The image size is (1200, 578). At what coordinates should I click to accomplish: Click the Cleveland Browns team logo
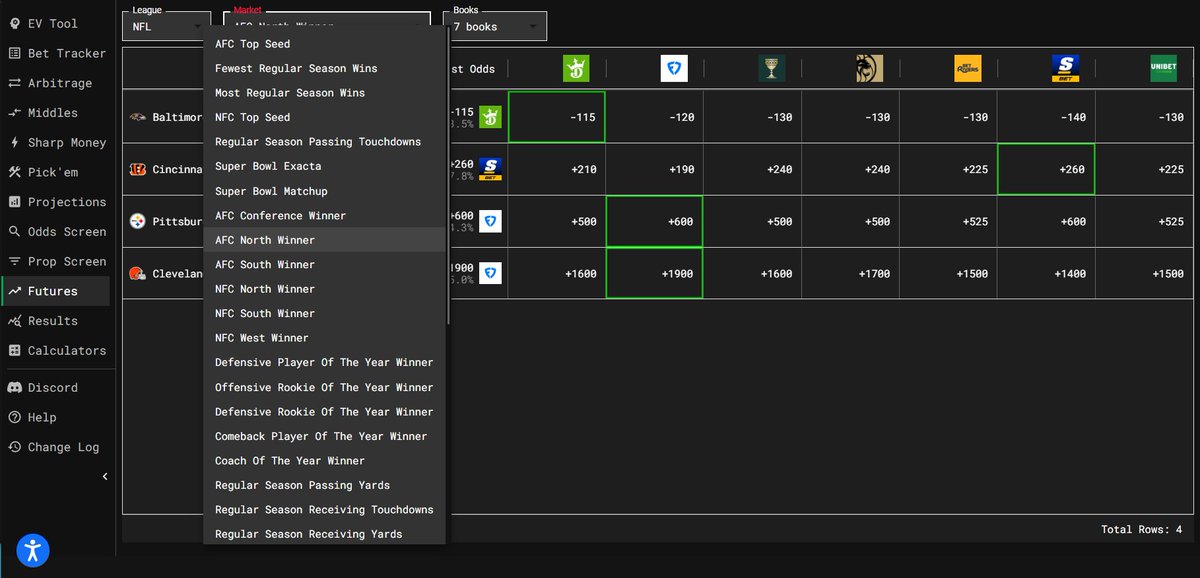pyautogui.click(x=138, y=273)
